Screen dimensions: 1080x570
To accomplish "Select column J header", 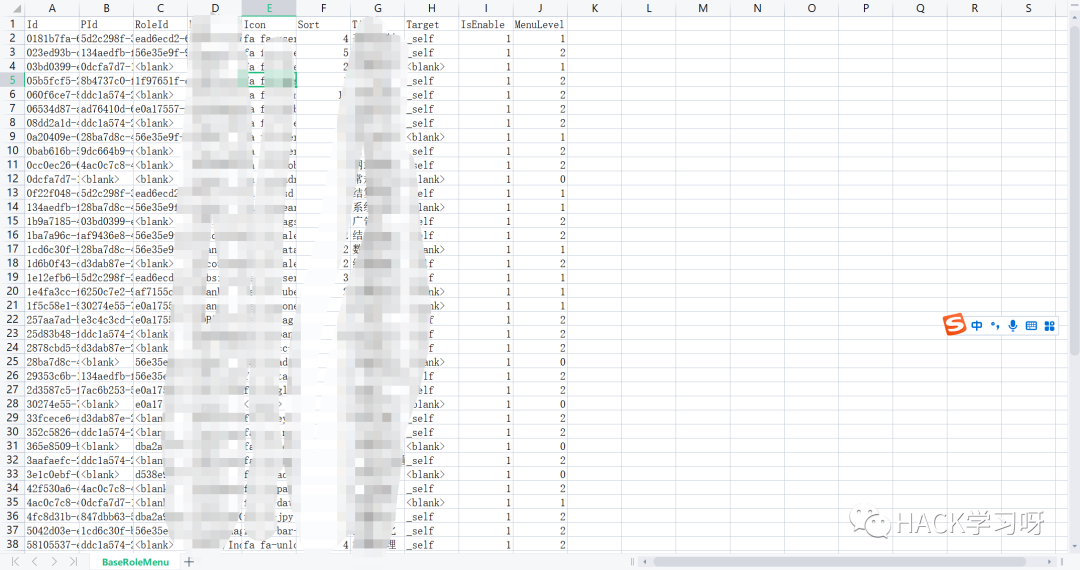I will (540, 8).
